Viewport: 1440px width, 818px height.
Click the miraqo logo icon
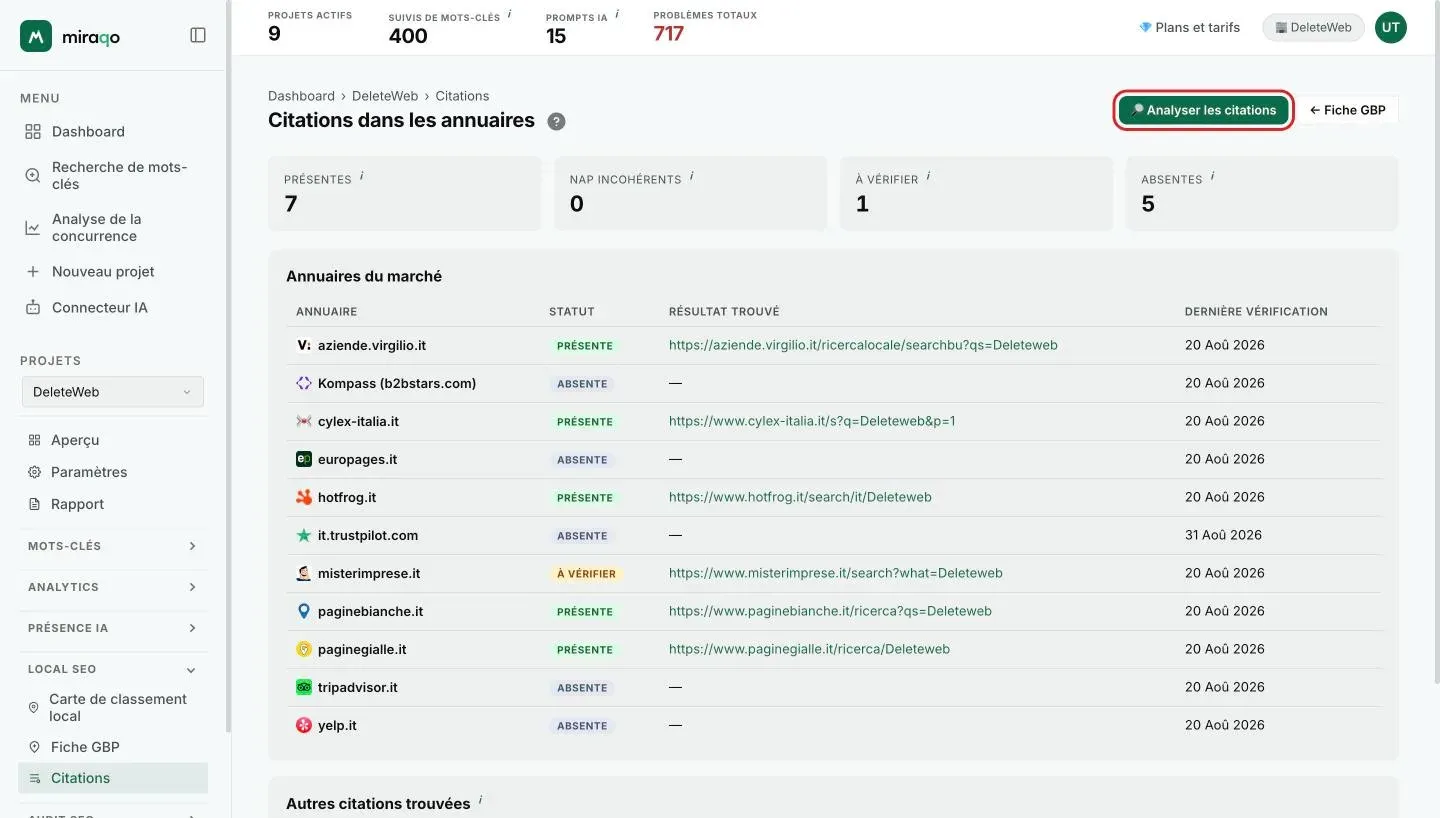36,36
